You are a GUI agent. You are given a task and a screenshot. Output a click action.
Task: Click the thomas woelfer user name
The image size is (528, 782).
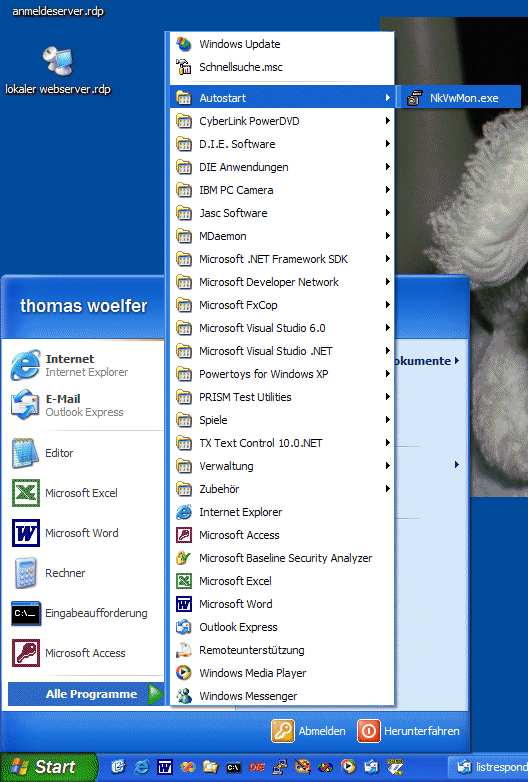coord(84,306)
